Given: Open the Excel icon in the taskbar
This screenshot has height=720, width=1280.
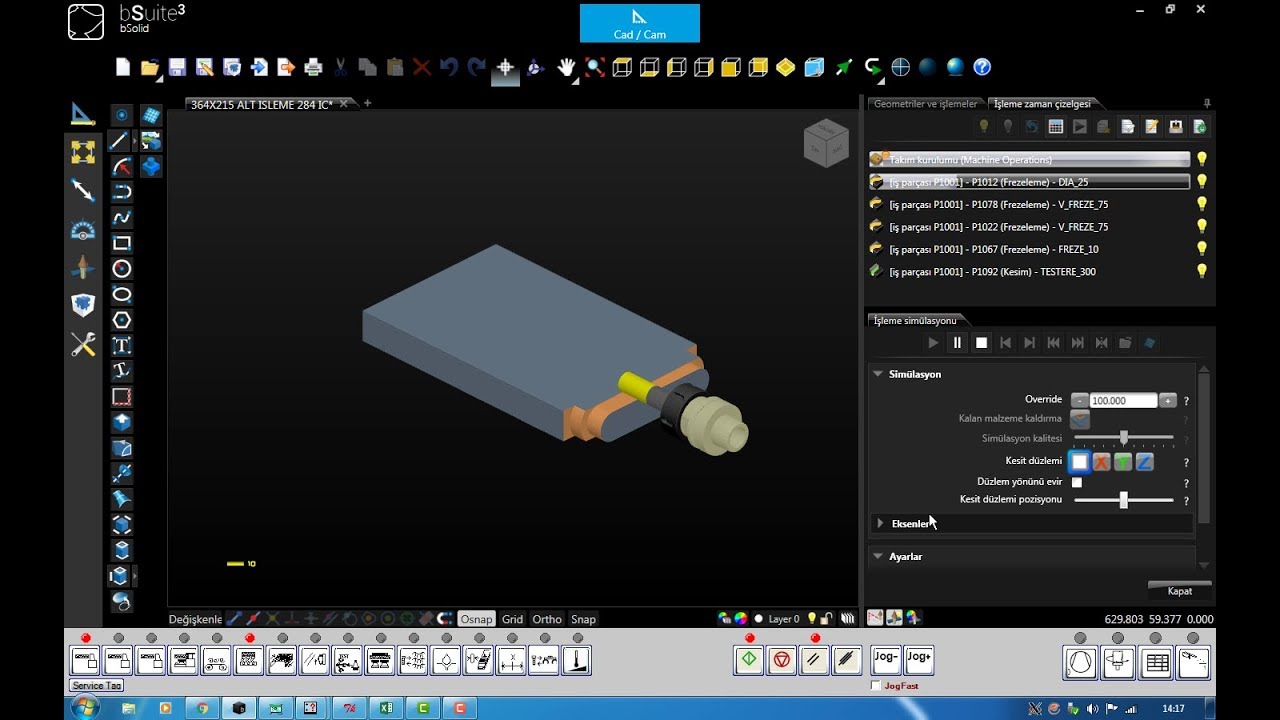Looking at the screenshot, I should (x=385, y=708).
